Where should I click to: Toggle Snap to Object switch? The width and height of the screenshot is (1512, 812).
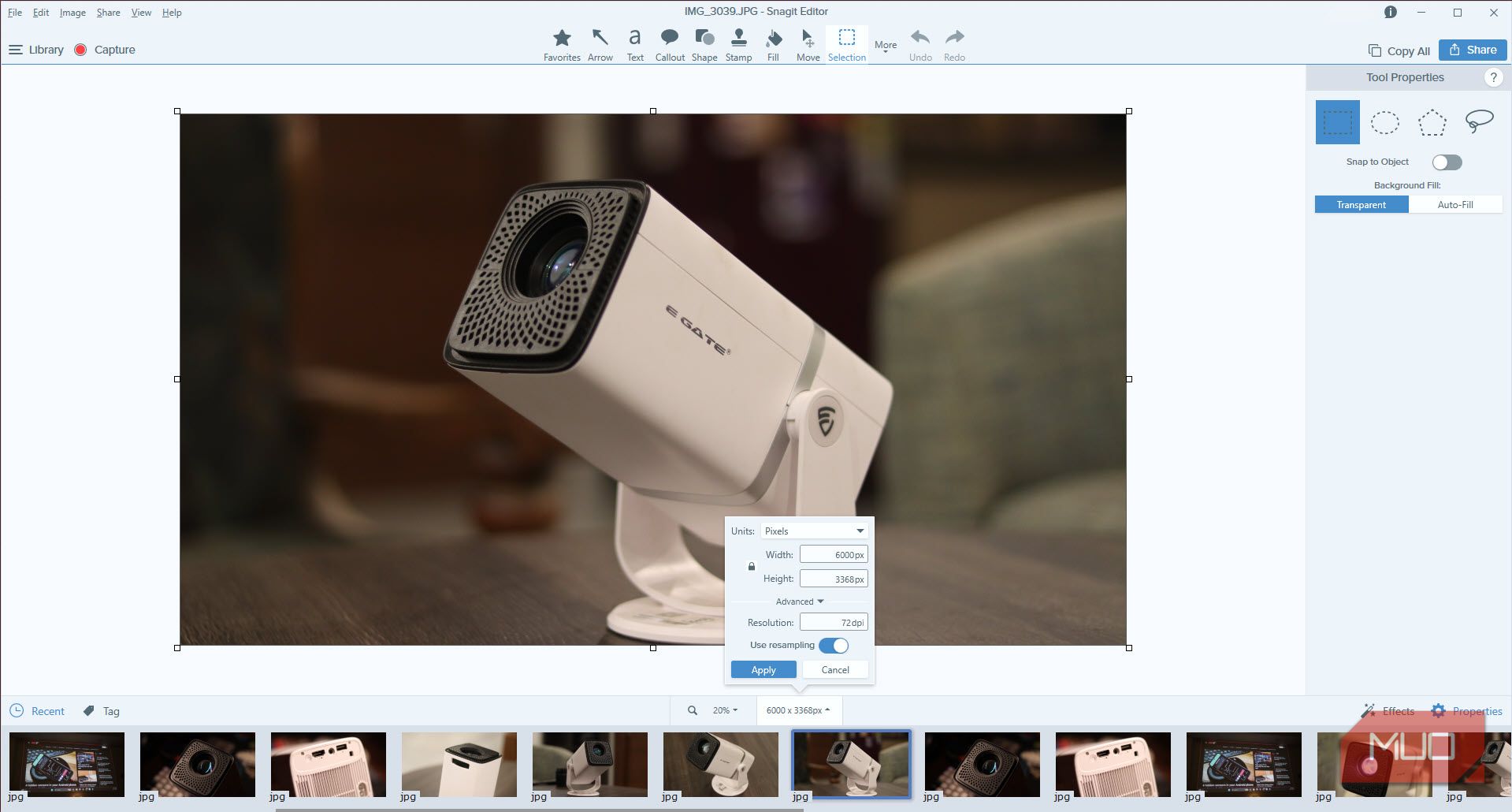click(x=1447, y=162)
